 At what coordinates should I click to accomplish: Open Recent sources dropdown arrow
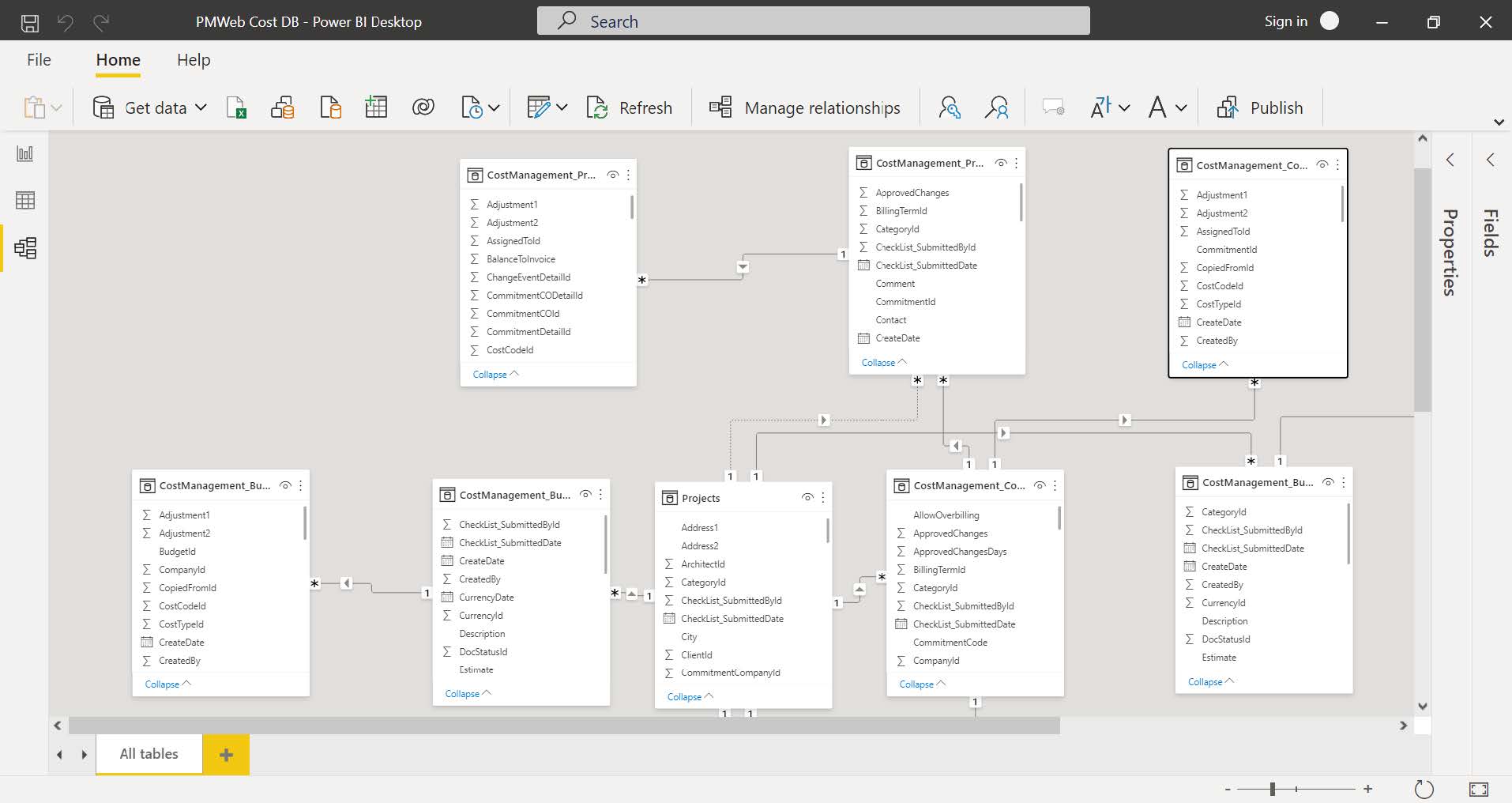494,107
